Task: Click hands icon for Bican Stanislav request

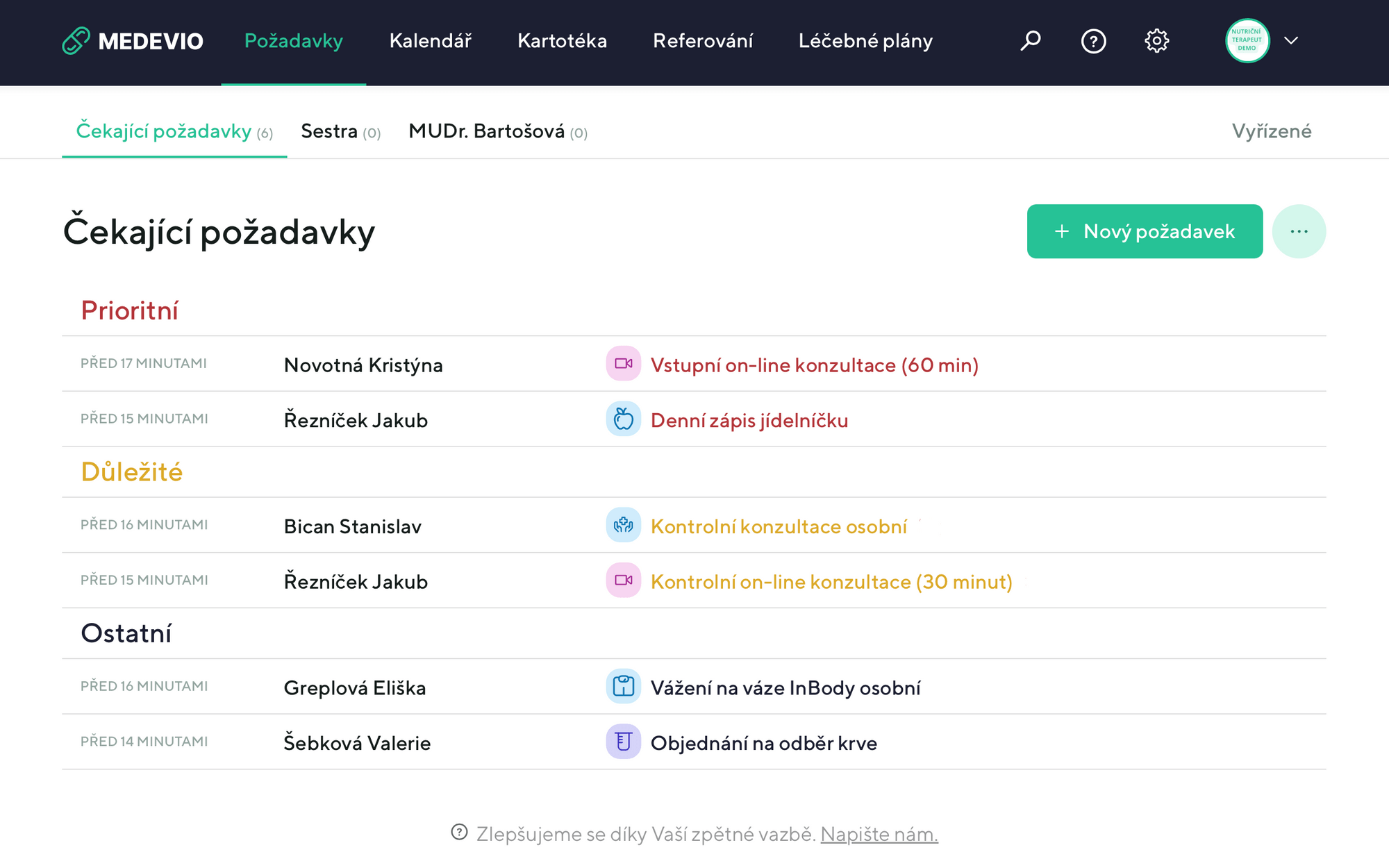Action: pos(623,525)
